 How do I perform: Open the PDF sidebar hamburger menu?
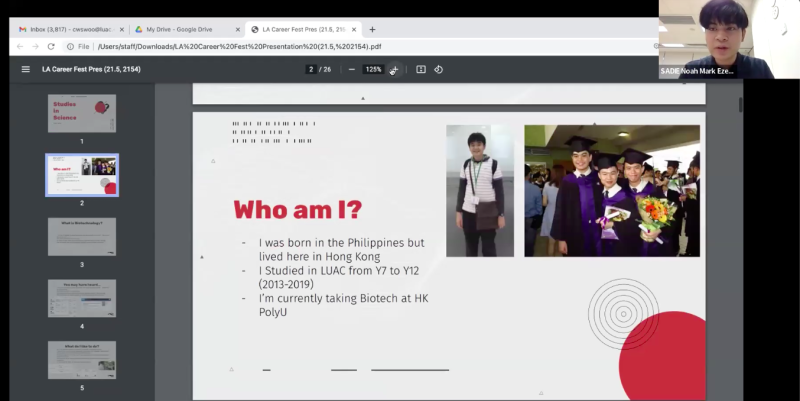26,69
